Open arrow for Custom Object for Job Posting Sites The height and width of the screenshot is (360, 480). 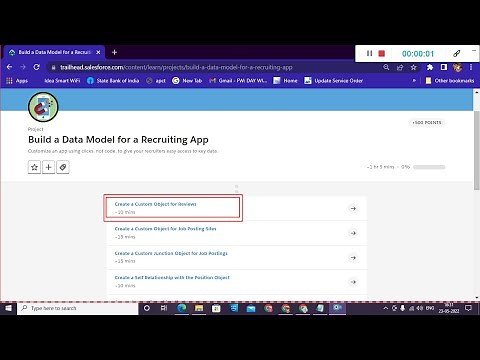pos(353,233)
